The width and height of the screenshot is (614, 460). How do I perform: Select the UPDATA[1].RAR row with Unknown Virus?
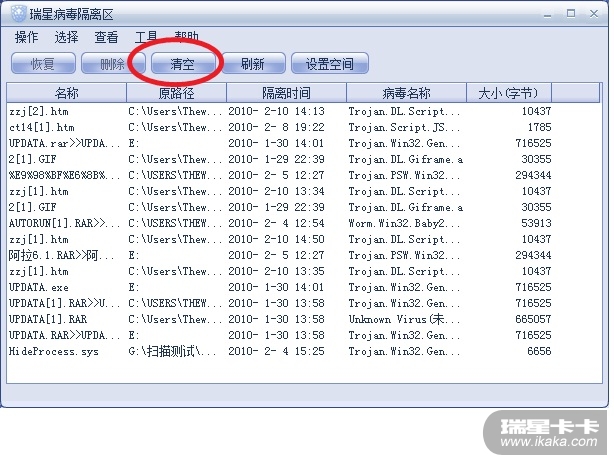(280, 319)
